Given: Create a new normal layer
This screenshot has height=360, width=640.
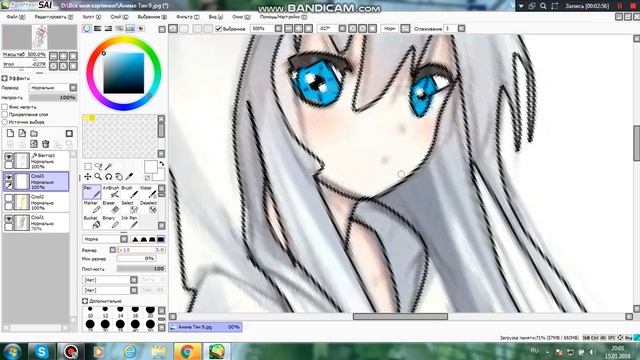Looking at the screenshot, I should pyautogui.click(x=11, y=133).
